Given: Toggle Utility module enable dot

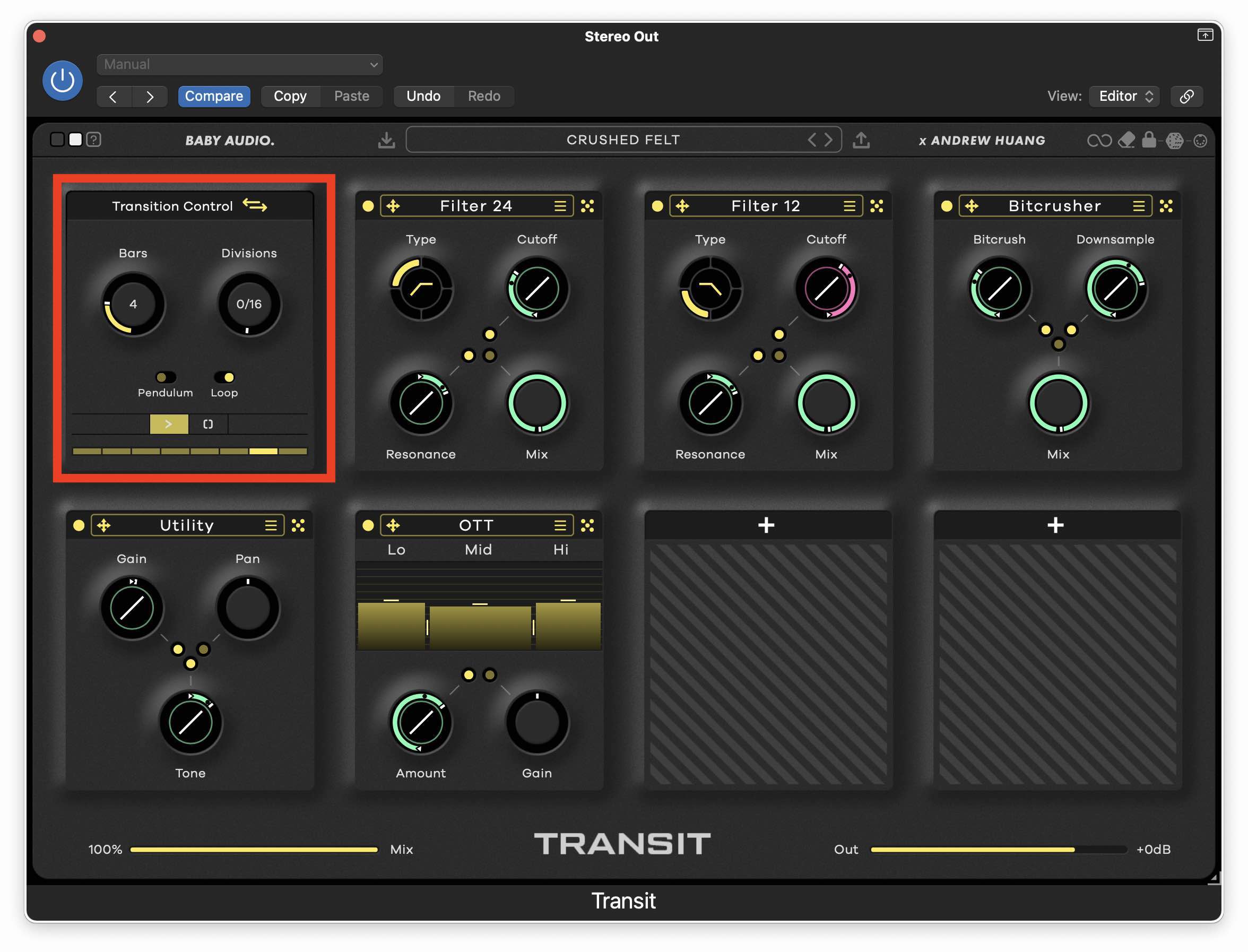Looking at the screenshot, I should (79, 526).
